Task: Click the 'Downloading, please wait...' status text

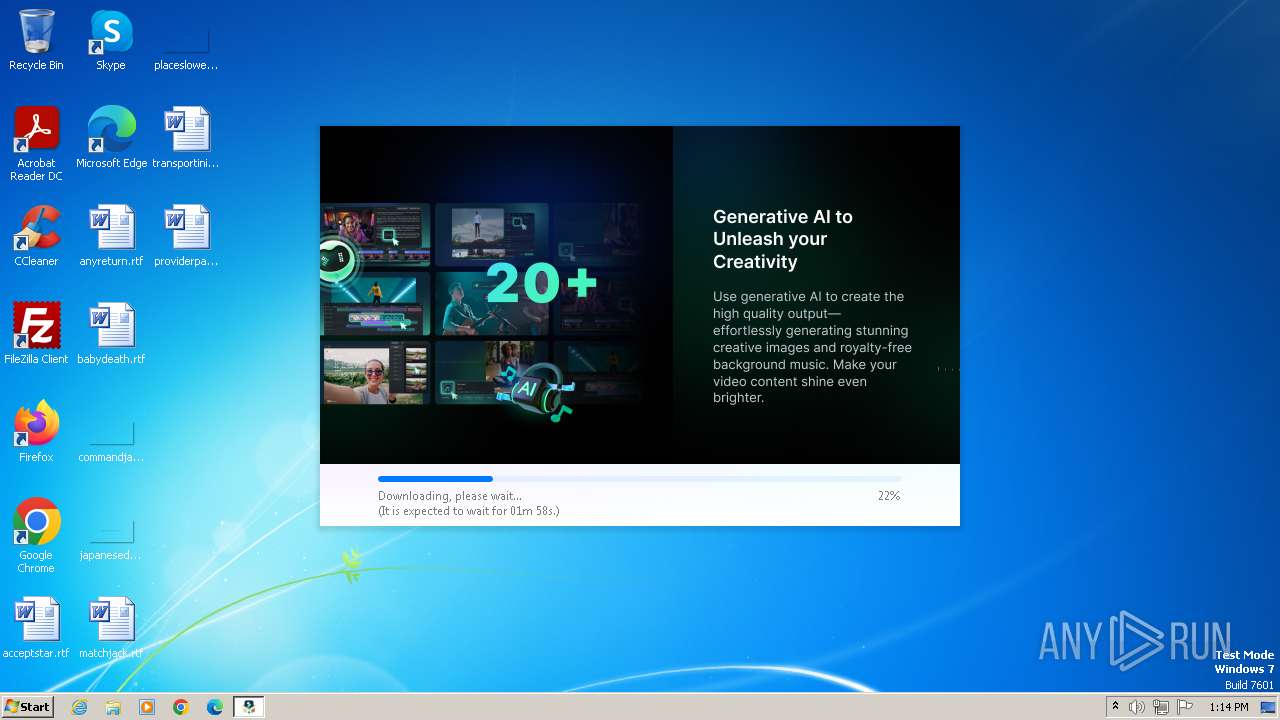Action: [x=450, y=496]
